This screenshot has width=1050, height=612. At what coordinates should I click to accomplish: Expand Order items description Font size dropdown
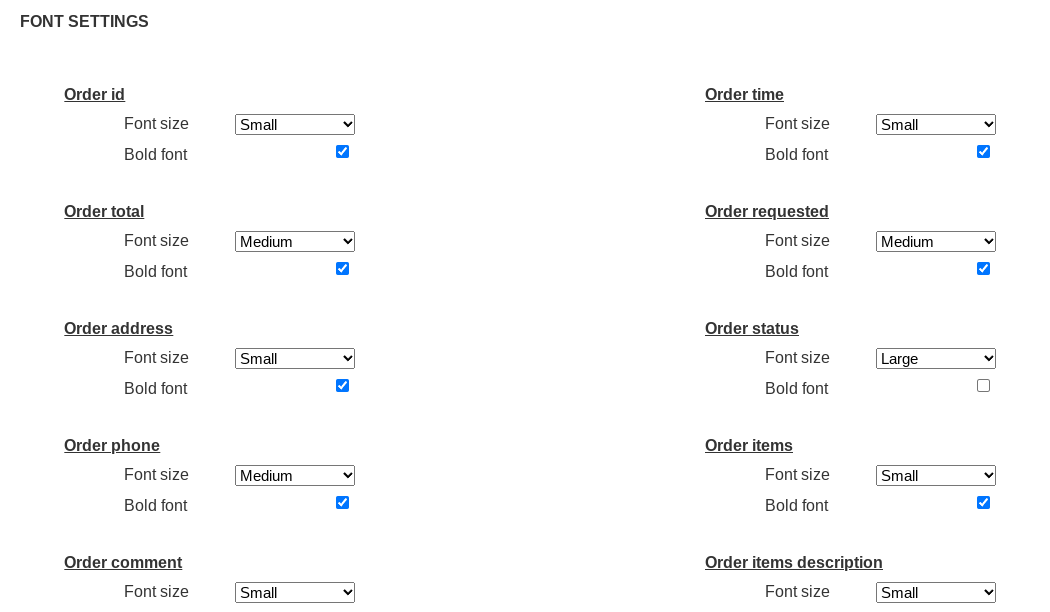tap(936, 593)
